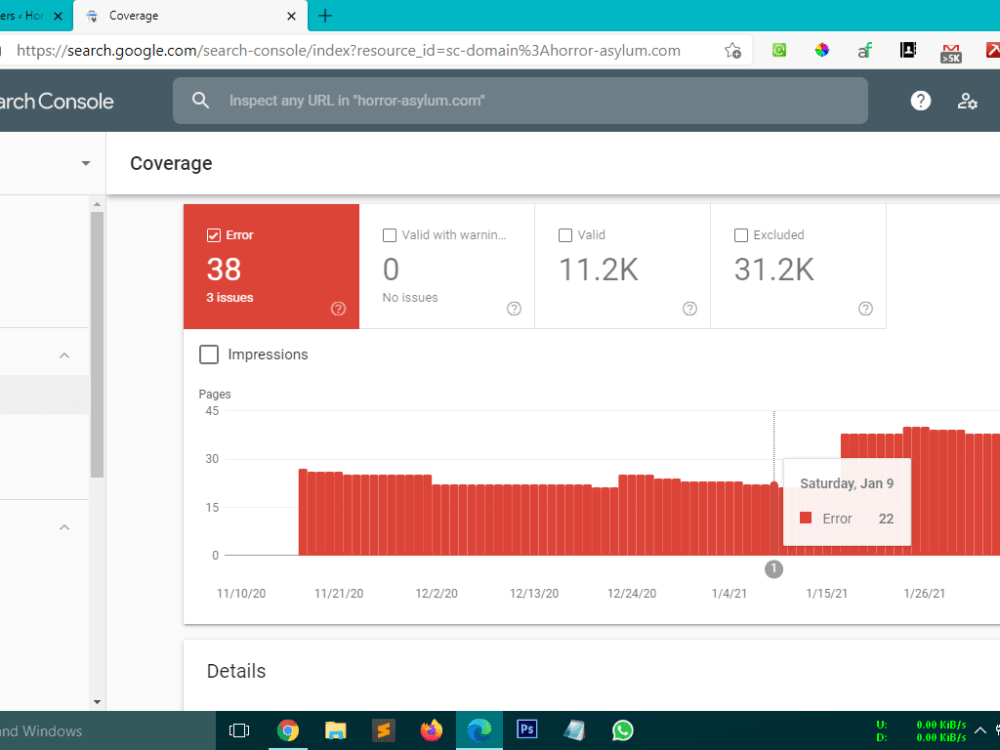Open the colorful pinwheel extension icon
Screen dimensions: 1000x750
click(x=822, y=50)
